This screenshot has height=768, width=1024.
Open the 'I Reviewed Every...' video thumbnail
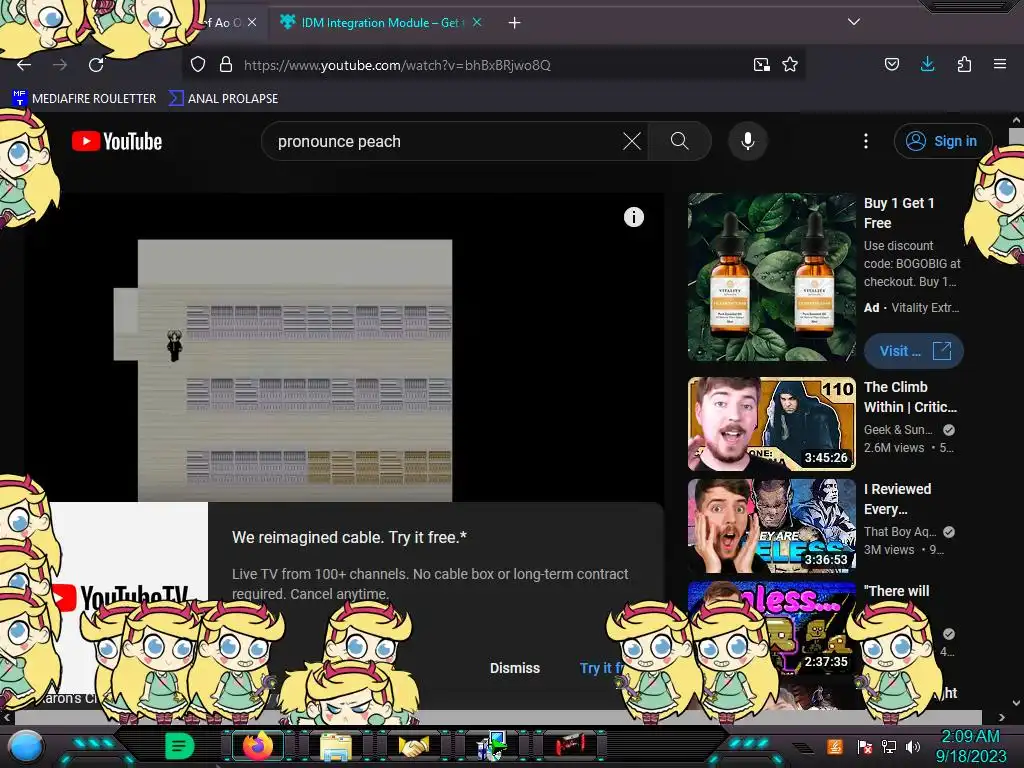point(771,526)
